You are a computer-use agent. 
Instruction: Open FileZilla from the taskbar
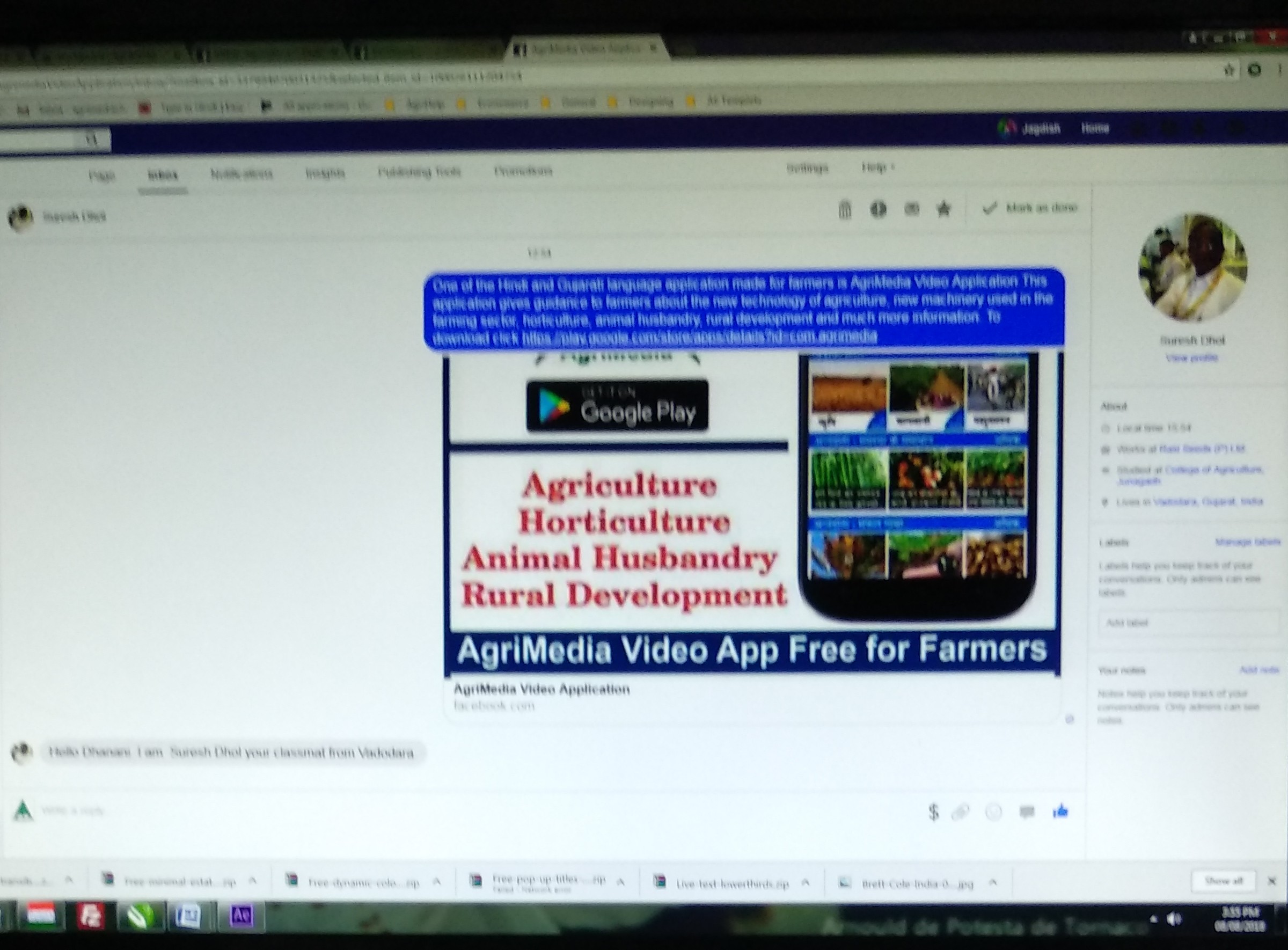click(x=90, y=916)
